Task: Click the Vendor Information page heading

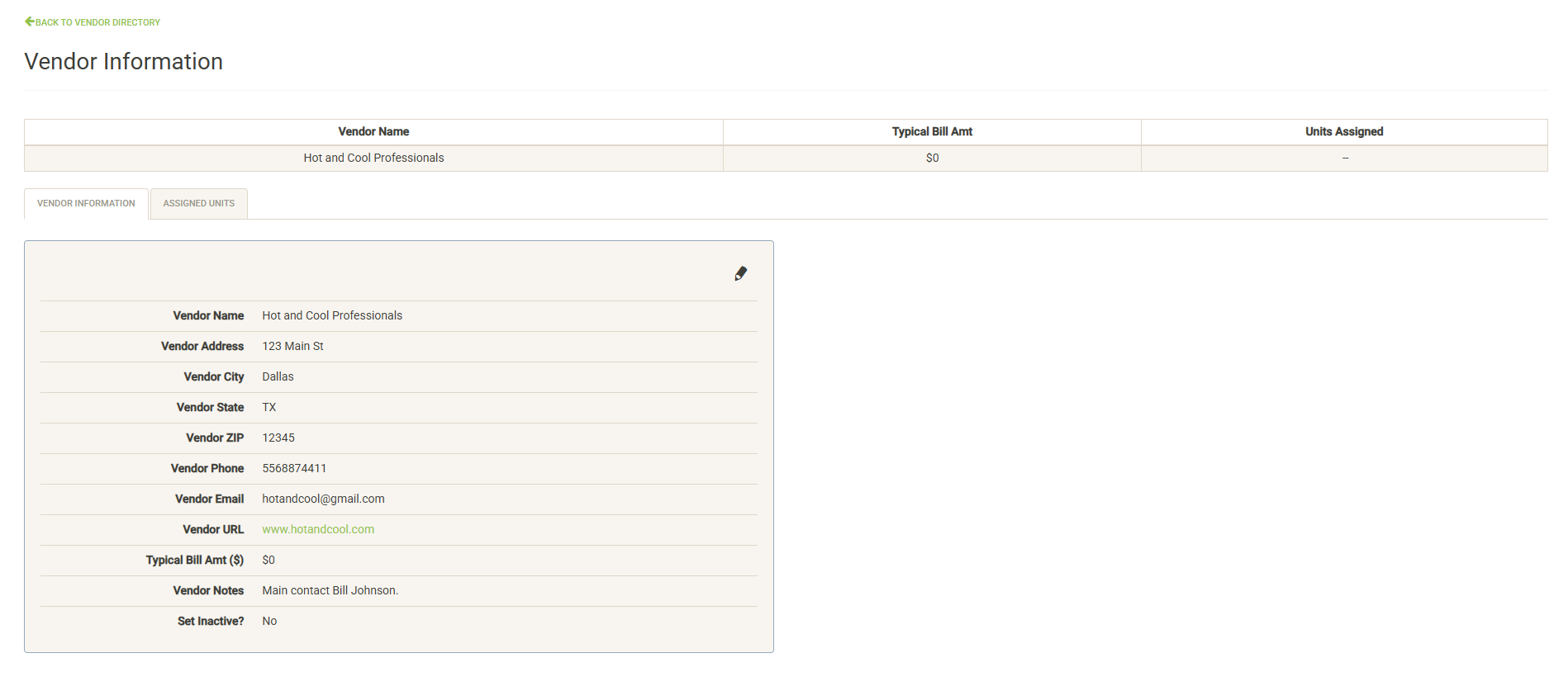Action: tap(124, 62)
